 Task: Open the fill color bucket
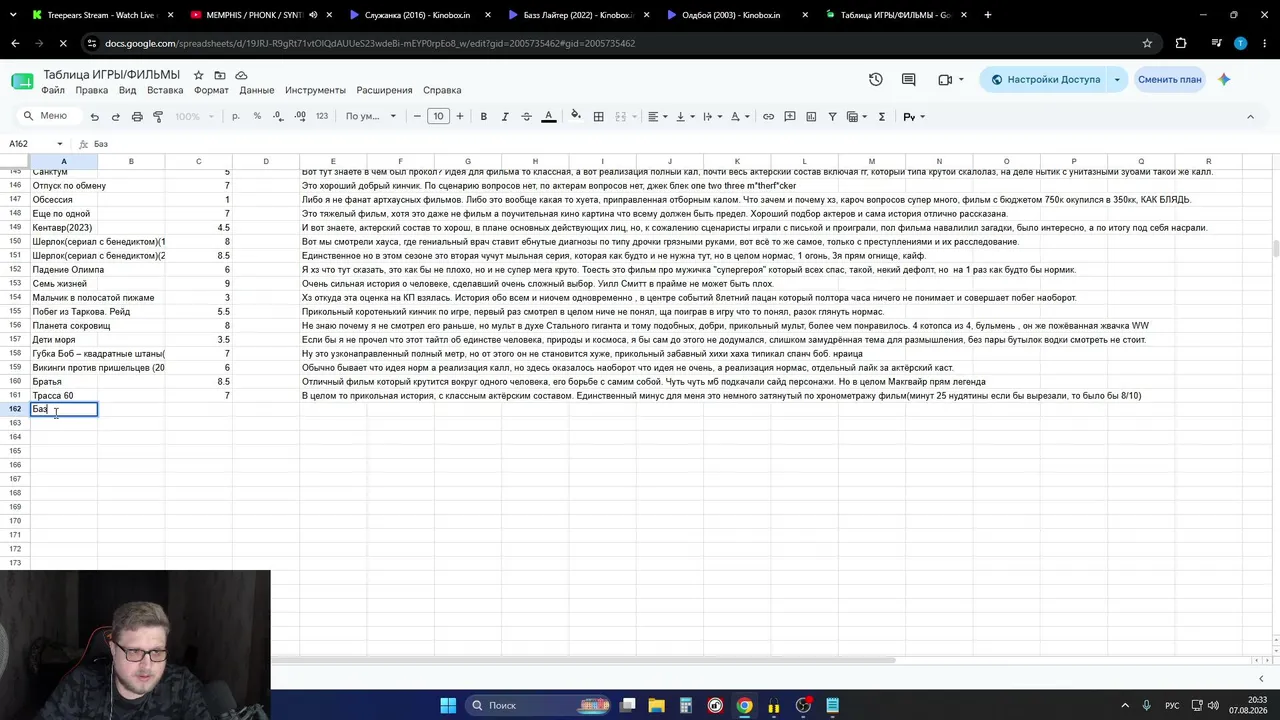tap(576, 116)
